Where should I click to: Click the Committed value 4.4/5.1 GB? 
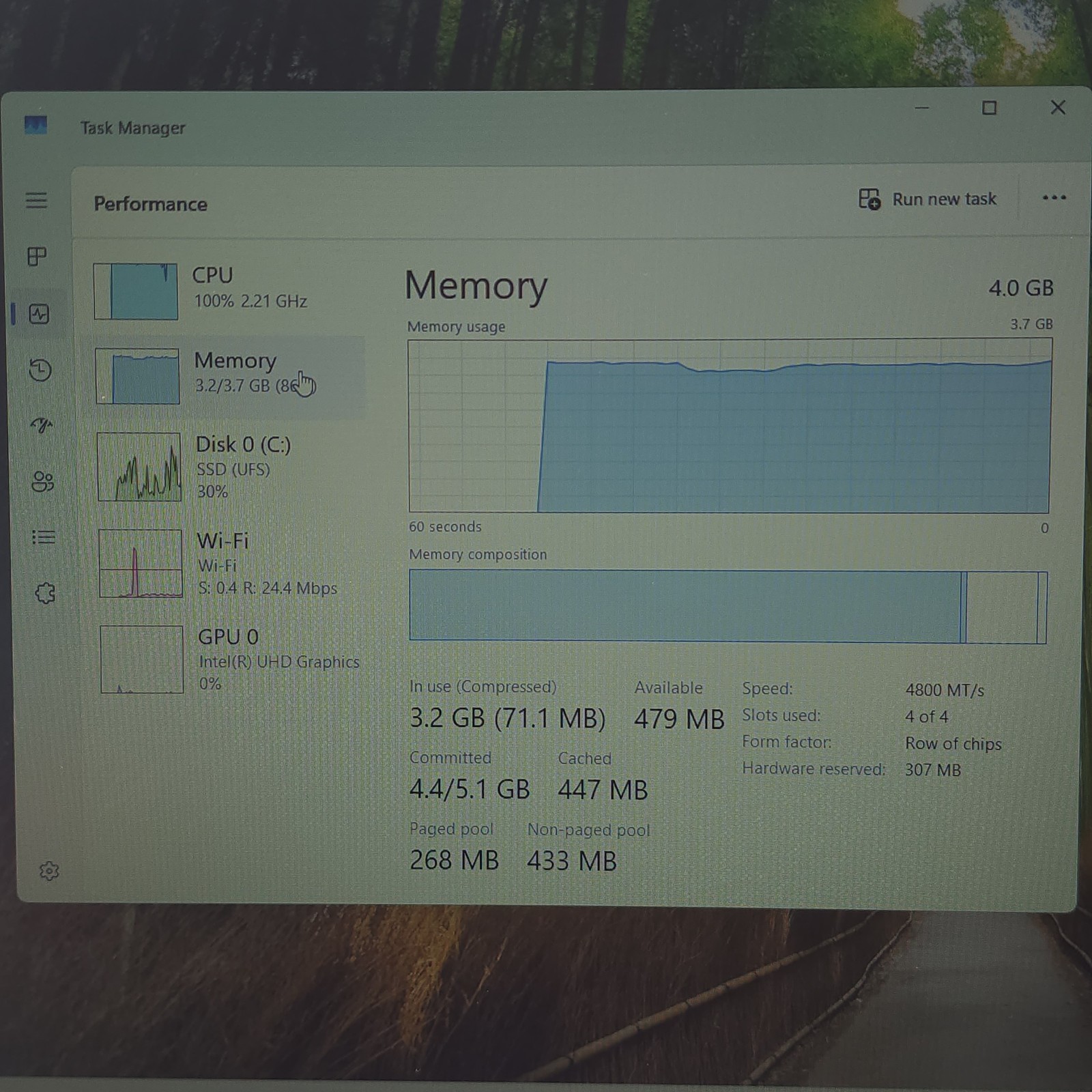470,790
